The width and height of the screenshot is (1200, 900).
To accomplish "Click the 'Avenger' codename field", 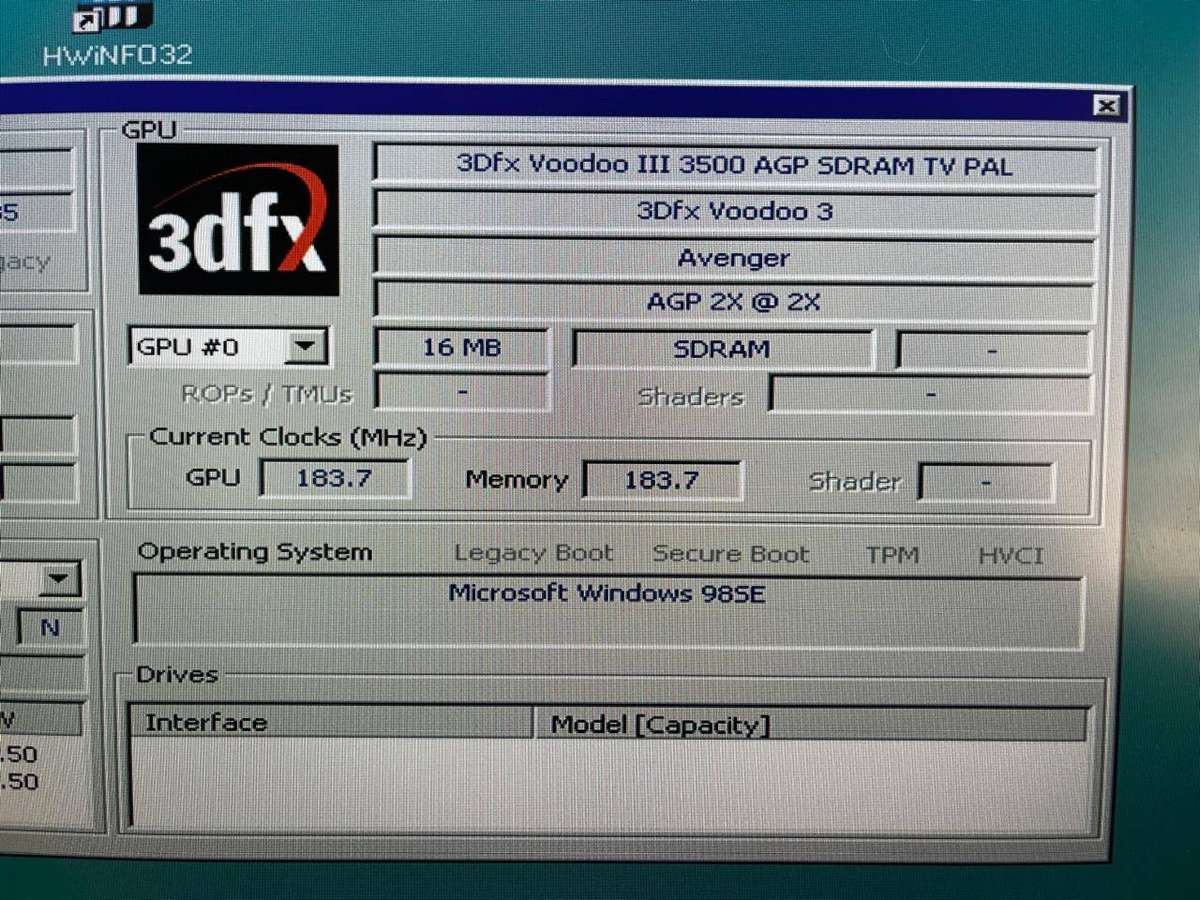I will [735, 258].
